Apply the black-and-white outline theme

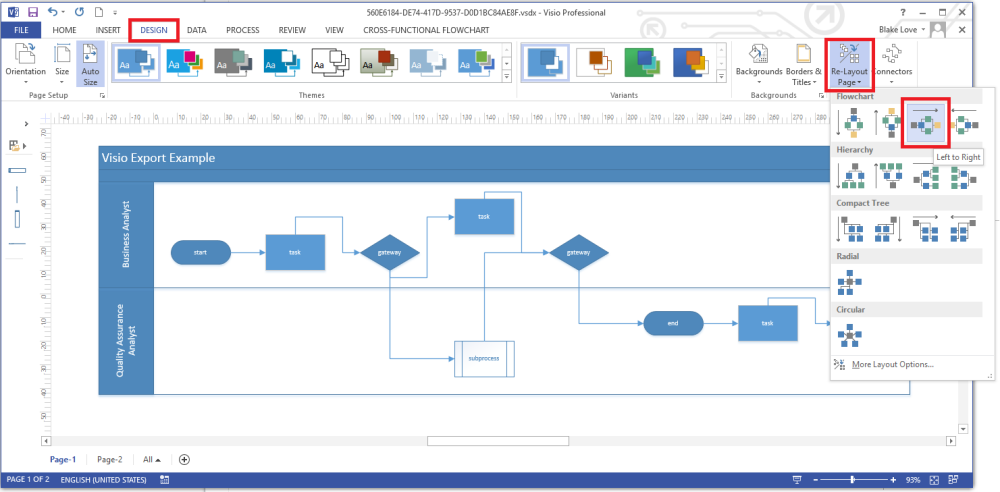pos(331,62)
